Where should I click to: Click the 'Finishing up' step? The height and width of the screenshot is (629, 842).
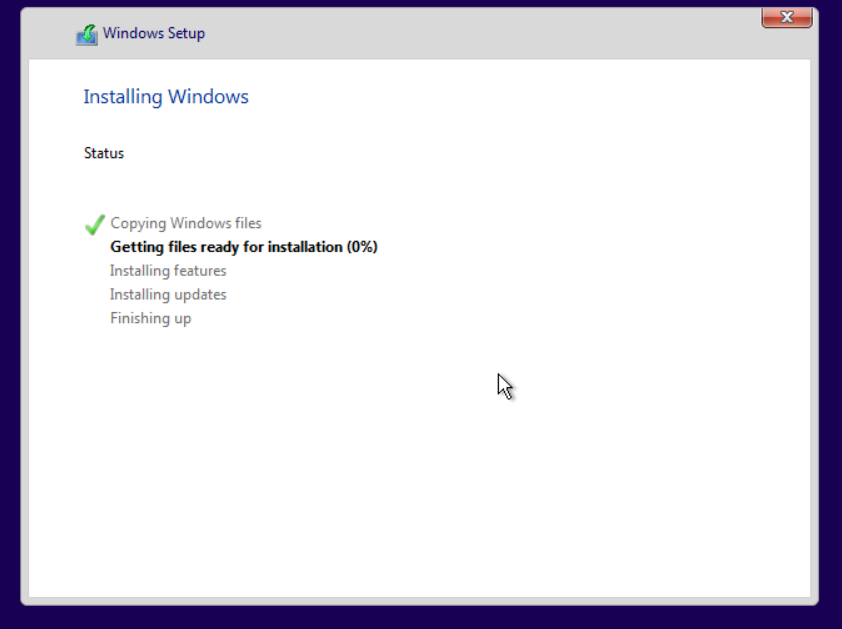[150, 319]
